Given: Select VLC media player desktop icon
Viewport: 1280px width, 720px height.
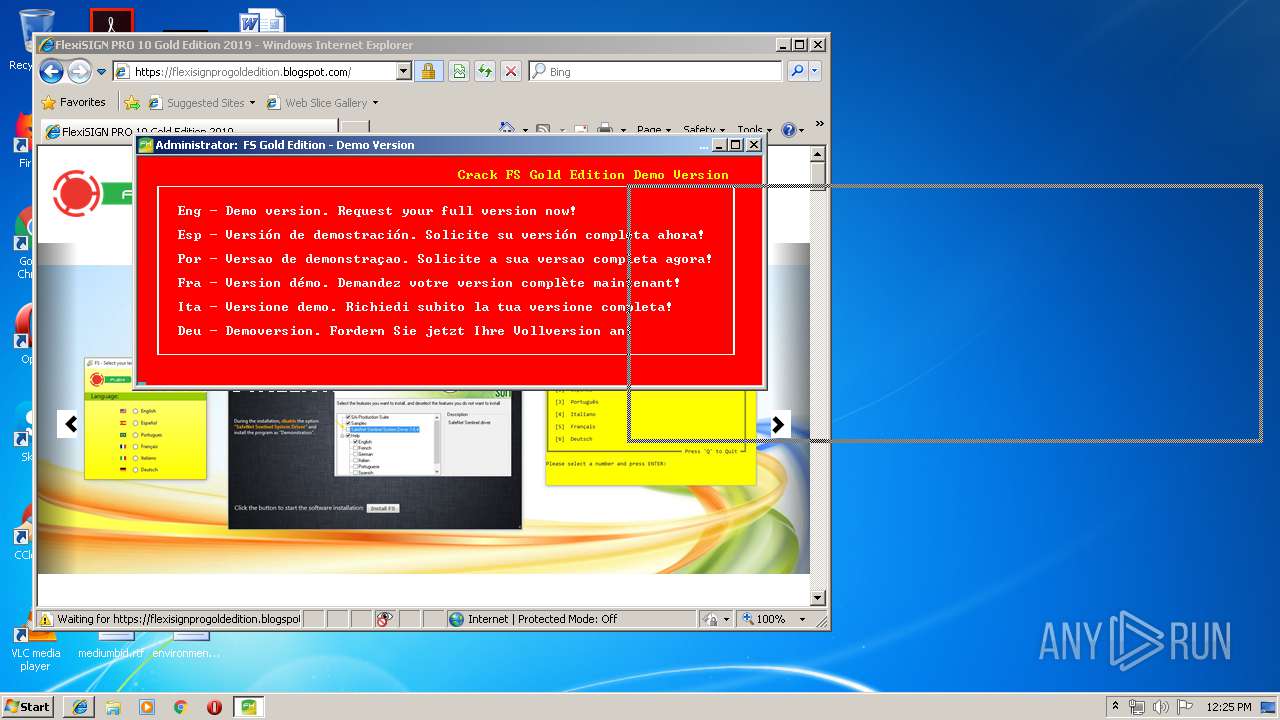Looking at the screenshot, I should [34, 646].
